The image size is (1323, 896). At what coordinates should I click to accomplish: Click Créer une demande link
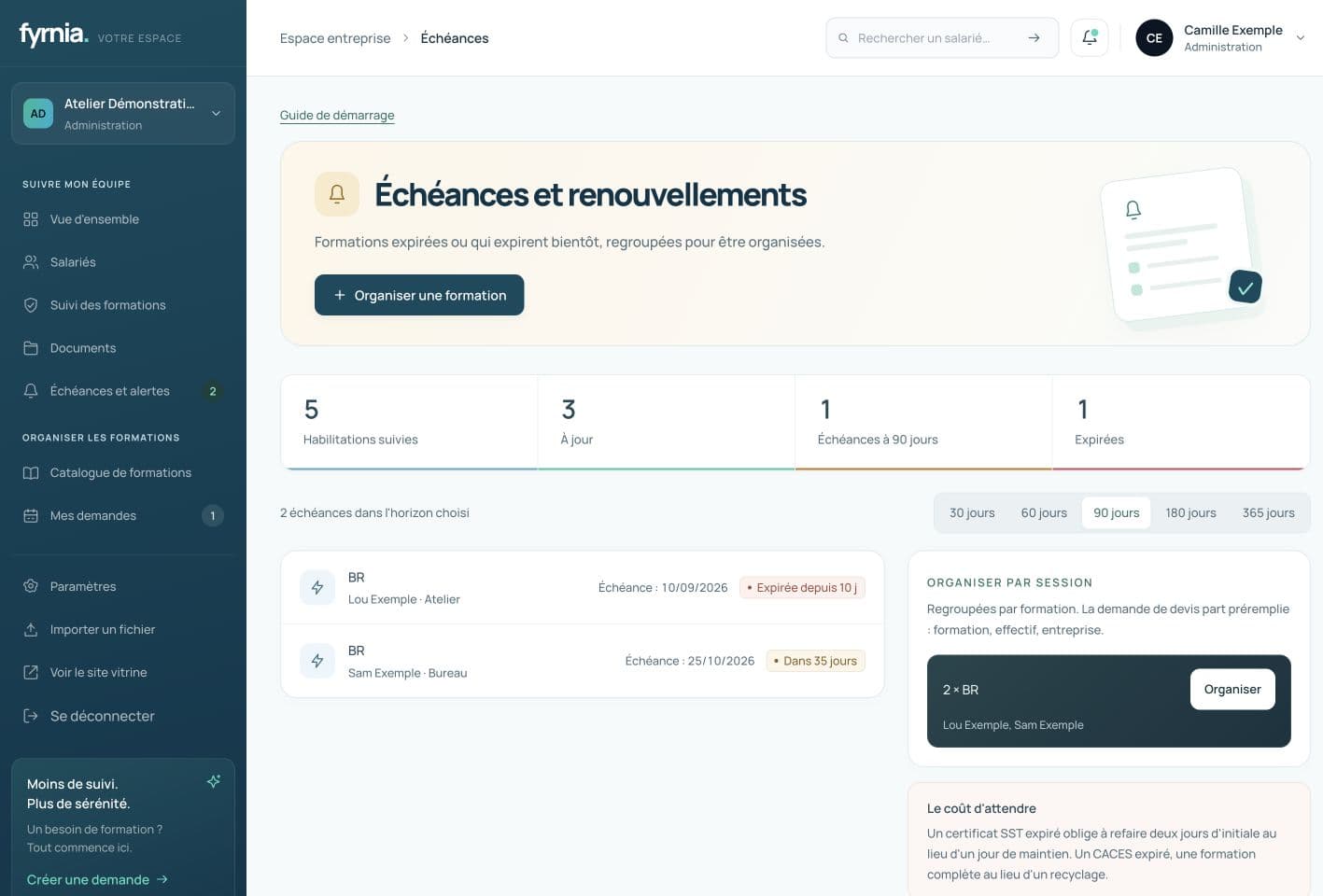click(x=97, y=879)
